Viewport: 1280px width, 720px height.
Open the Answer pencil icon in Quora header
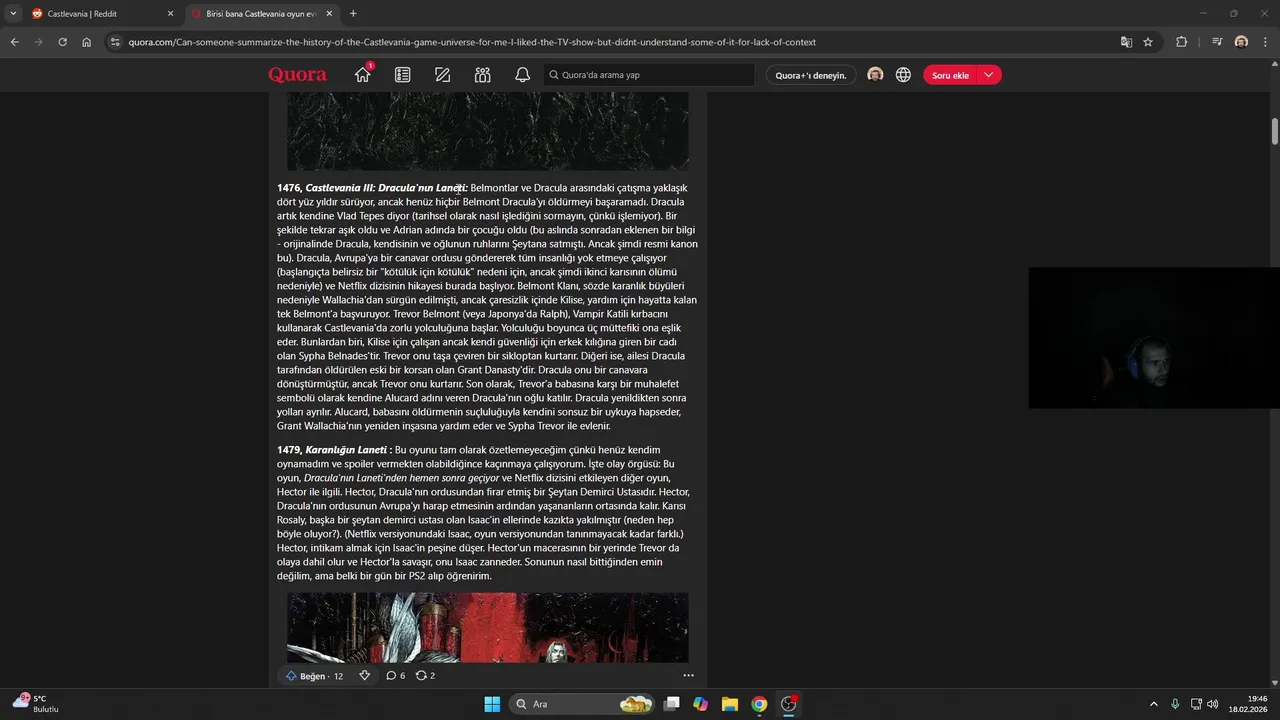[x=442, y=75]
